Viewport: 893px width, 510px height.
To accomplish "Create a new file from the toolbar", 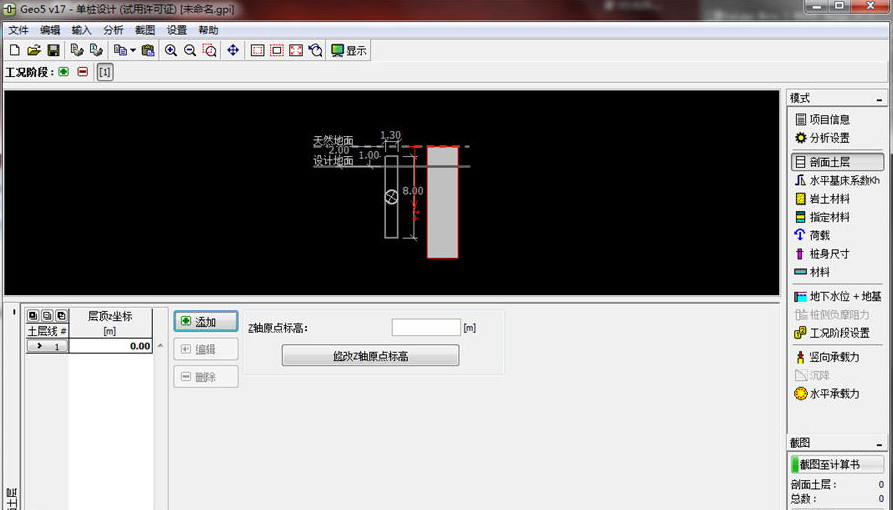I will (15, 50).
